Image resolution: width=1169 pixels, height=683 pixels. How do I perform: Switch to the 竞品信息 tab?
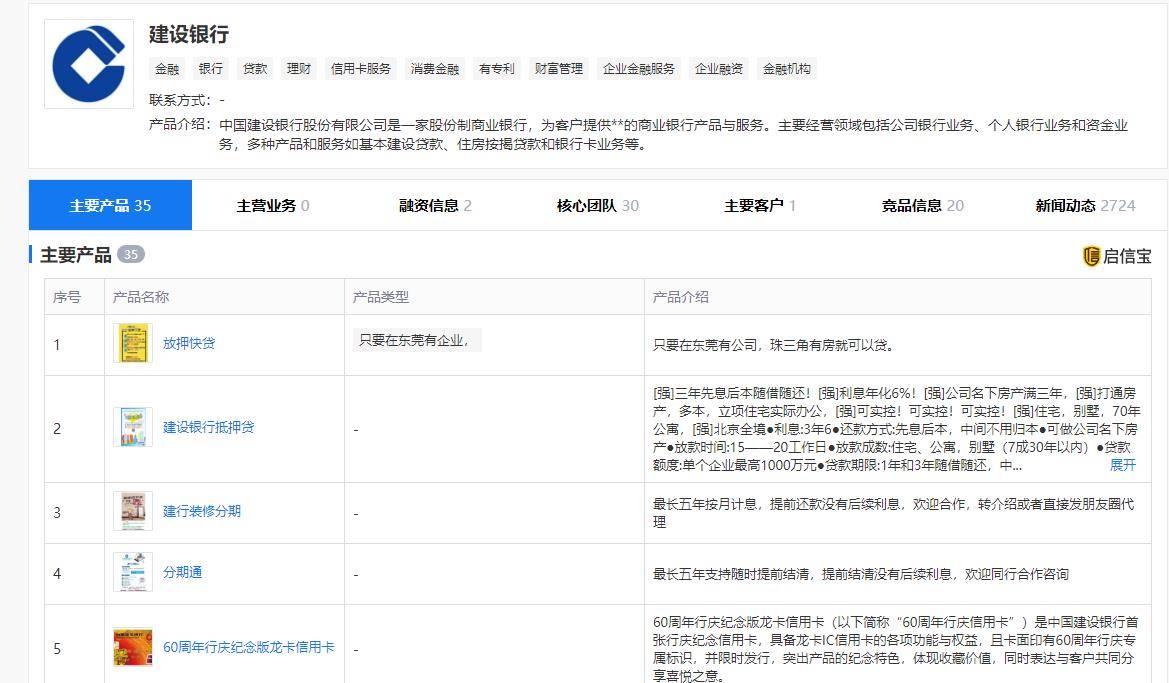coord(915,204)
